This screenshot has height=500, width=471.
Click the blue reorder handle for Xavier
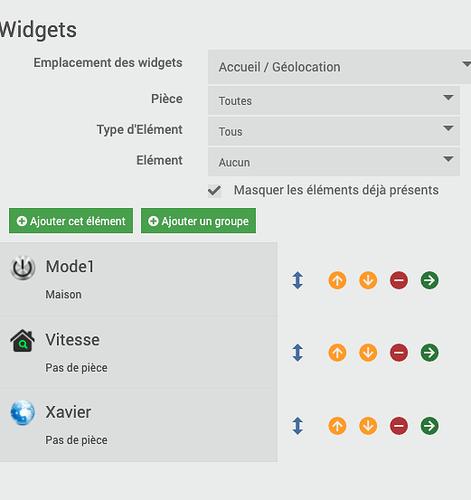[x=298, y=426]
